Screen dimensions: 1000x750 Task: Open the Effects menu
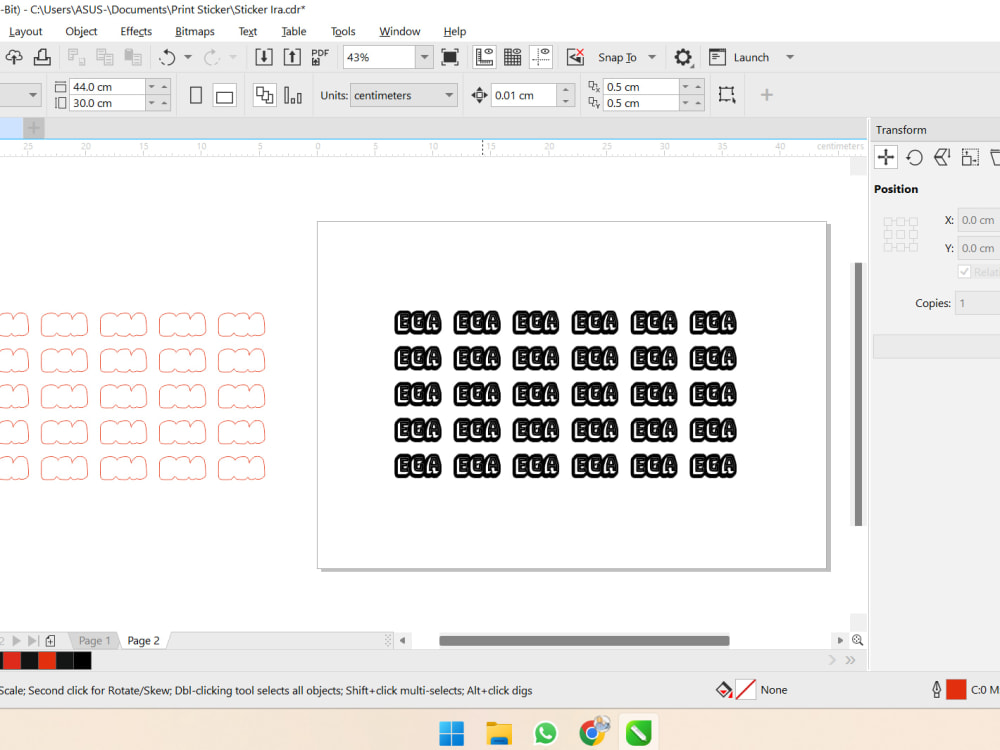pos(136,31)
